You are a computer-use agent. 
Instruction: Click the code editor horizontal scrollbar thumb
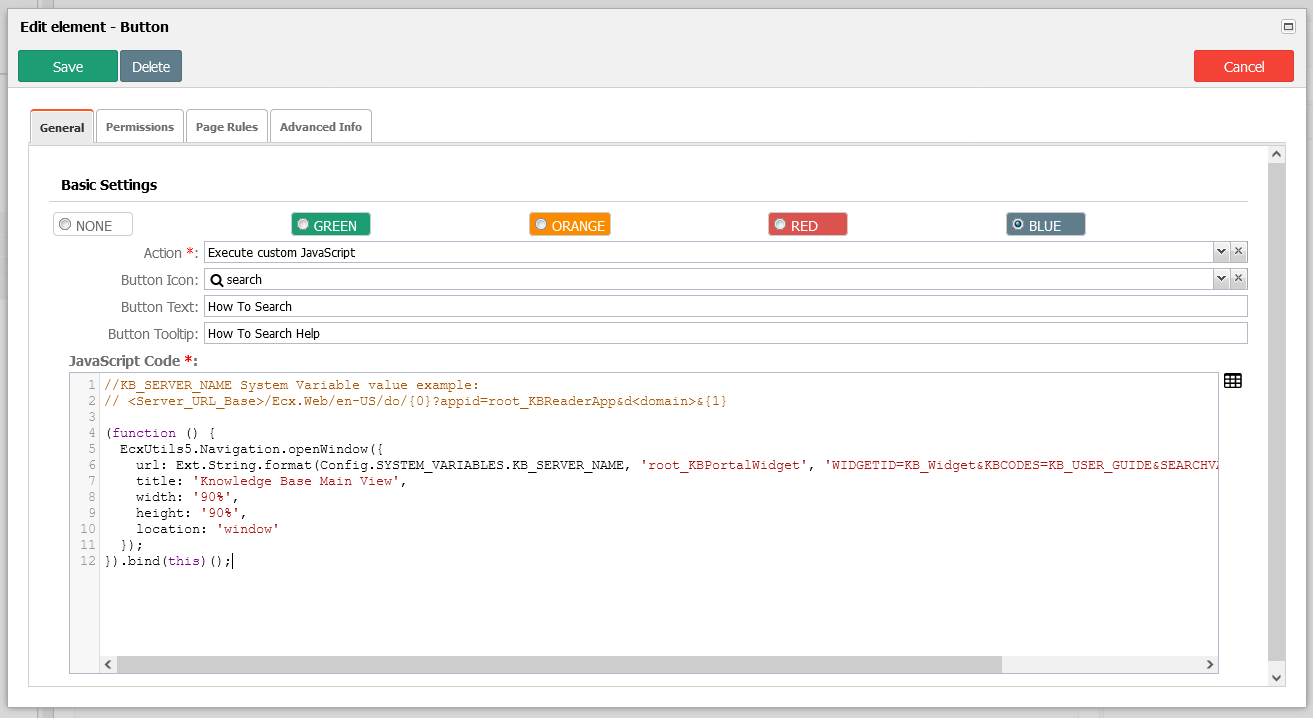[x=559, y=665]
